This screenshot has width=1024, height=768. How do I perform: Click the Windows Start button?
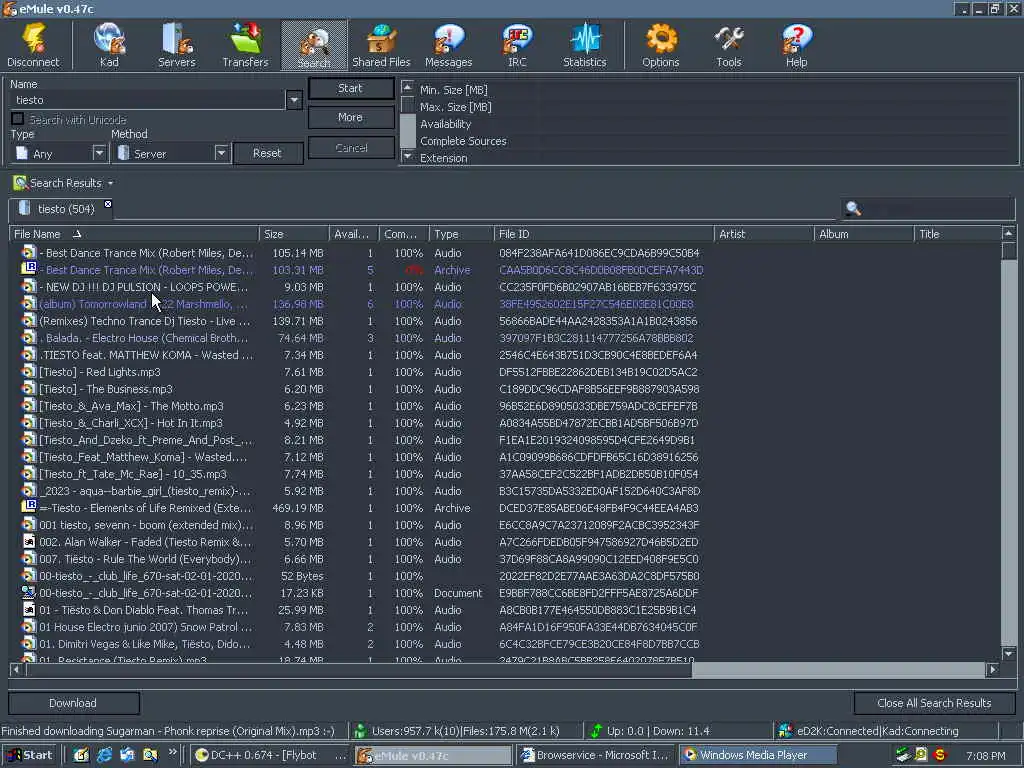(30, 755)
